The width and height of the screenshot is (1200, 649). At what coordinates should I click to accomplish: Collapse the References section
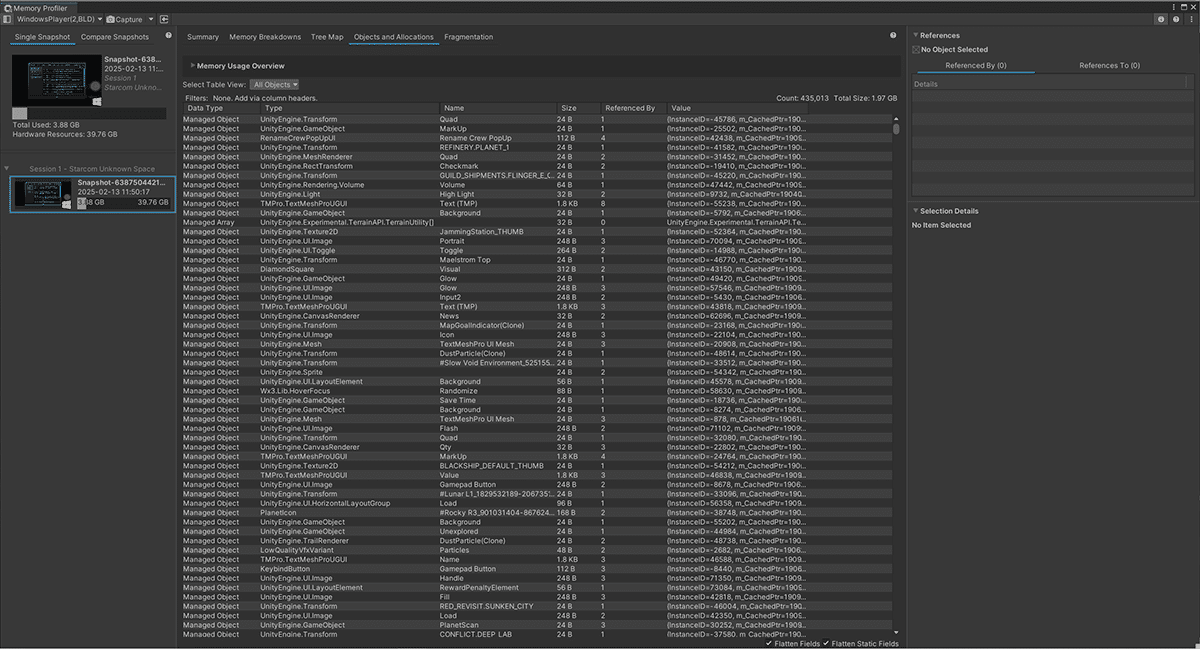915,35
